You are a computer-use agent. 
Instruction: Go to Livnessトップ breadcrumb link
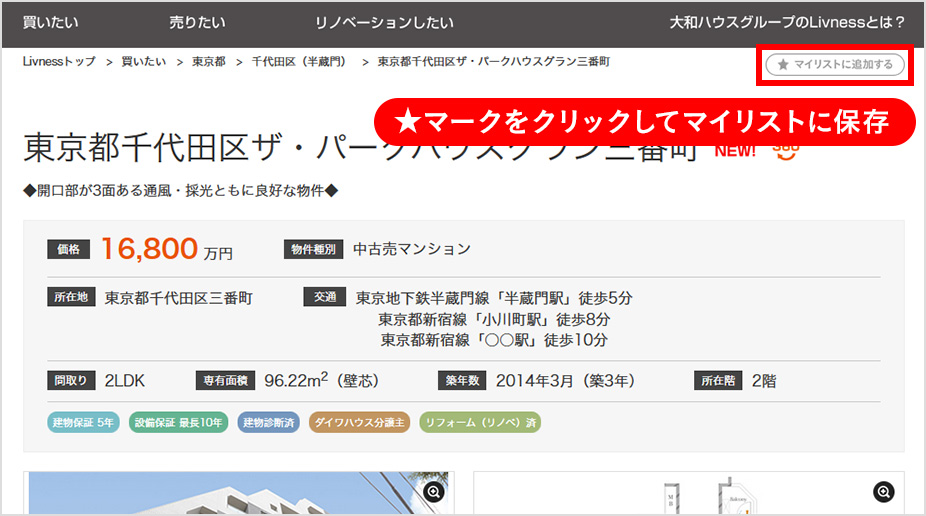[x=59, y=61]
